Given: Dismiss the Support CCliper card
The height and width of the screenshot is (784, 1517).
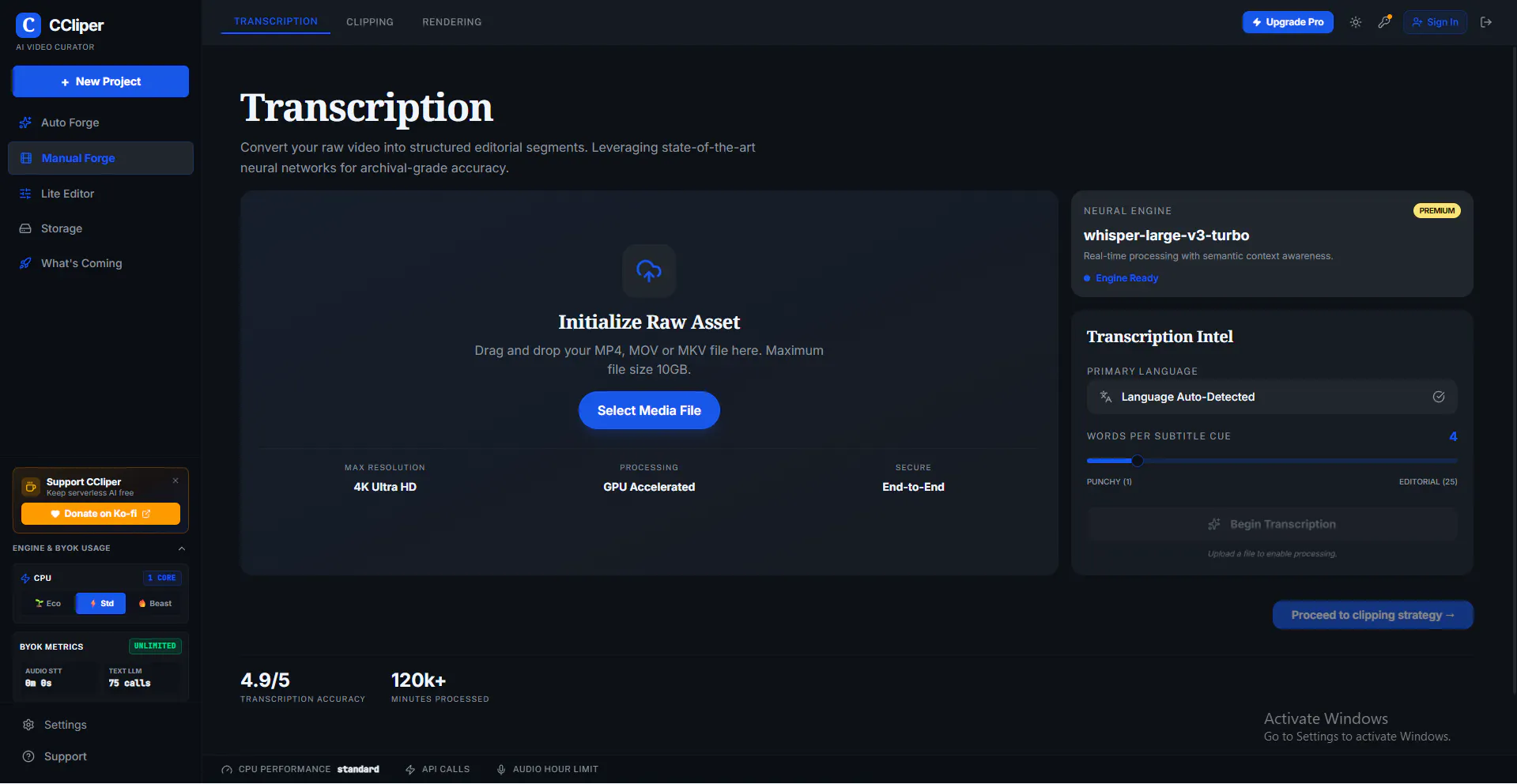Looking at the screenshot, I should [175, 481].
